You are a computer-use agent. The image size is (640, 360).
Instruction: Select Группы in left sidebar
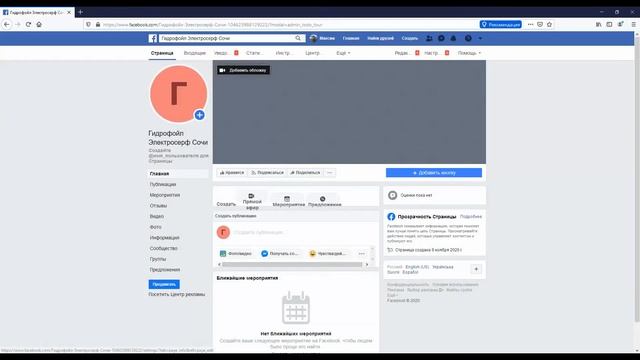coord(158,259)
